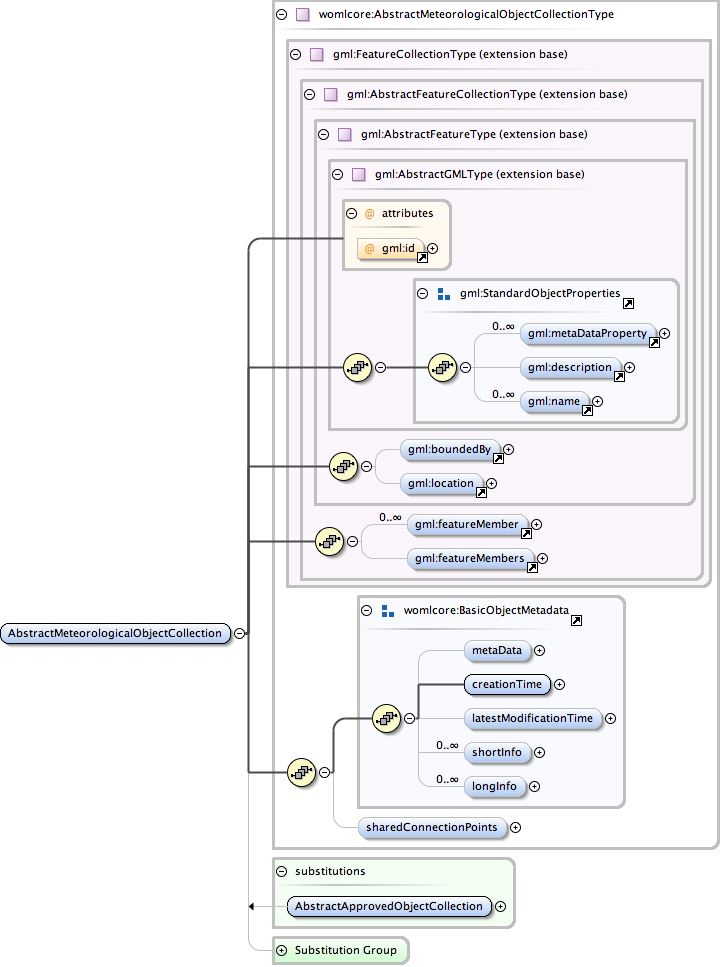This screenshot has height=967, width=720.
Task: Collapse gml:FeatureCollectionType extension base
Action: [x=296, y=54]
